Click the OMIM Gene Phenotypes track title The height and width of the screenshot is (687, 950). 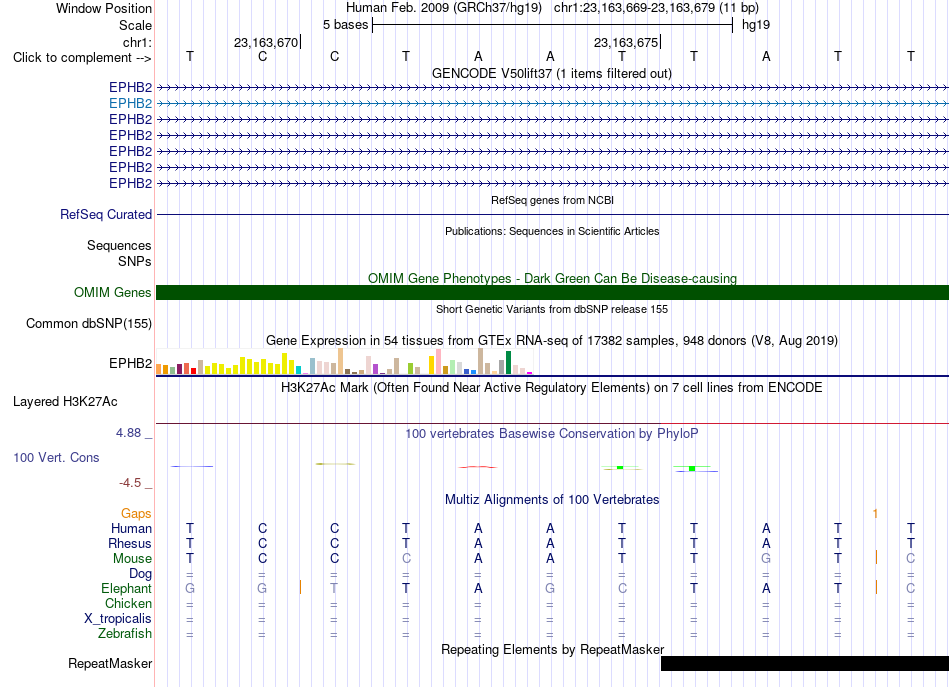(x=552, y=278)
